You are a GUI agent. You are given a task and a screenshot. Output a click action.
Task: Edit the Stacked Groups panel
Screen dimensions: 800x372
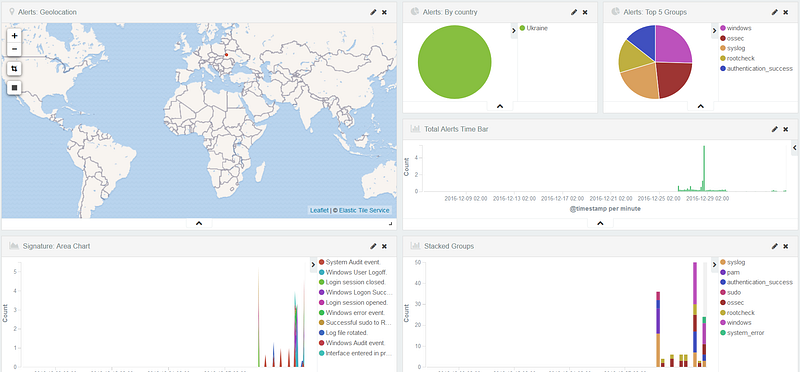coord(774,246)
